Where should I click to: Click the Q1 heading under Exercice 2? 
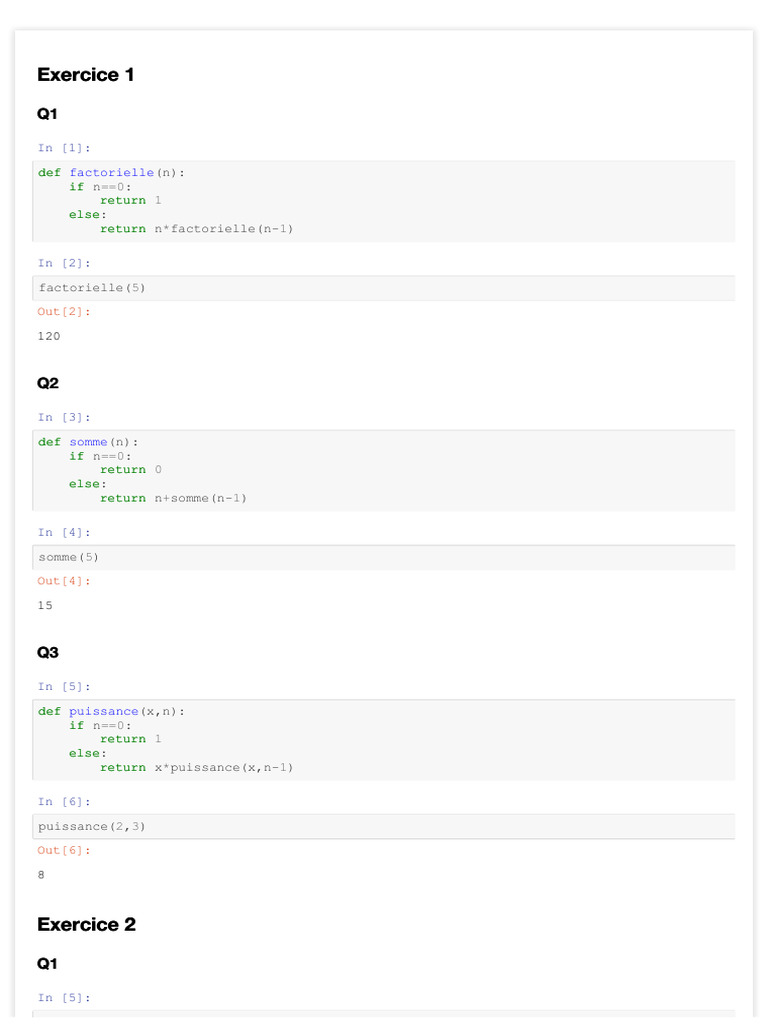pos(48,963)
